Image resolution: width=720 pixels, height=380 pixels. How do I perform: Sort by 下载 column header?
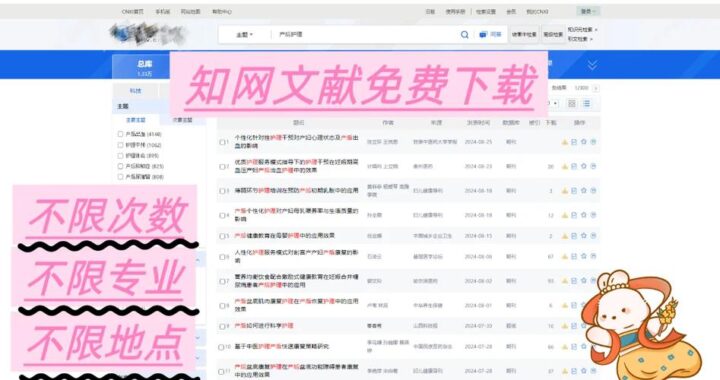(x=551, y=123)
